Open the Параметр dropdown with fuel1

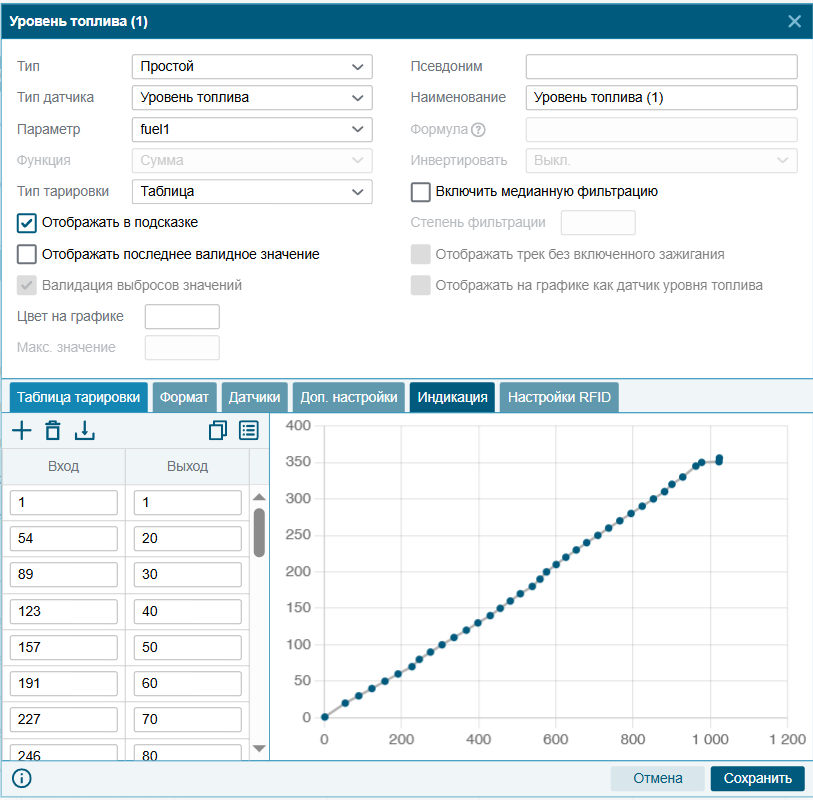click(x=252, y=130)
